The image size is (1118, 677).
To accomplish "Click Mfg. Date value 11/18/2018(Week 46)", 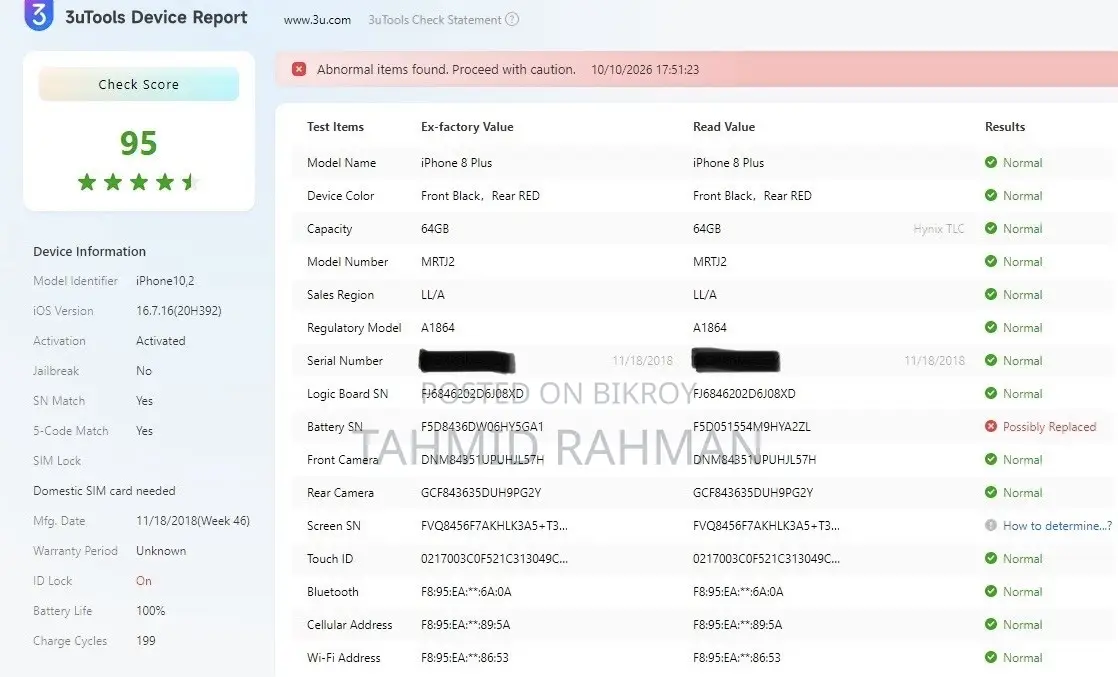I will coord(193,521).
